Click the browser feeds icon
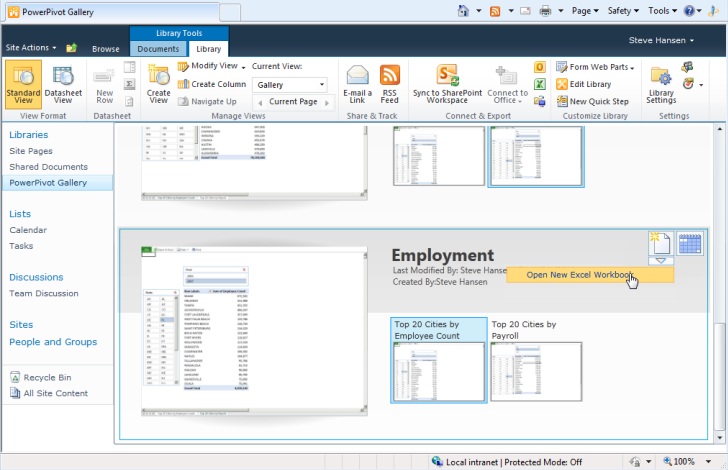 click(495, 11)
